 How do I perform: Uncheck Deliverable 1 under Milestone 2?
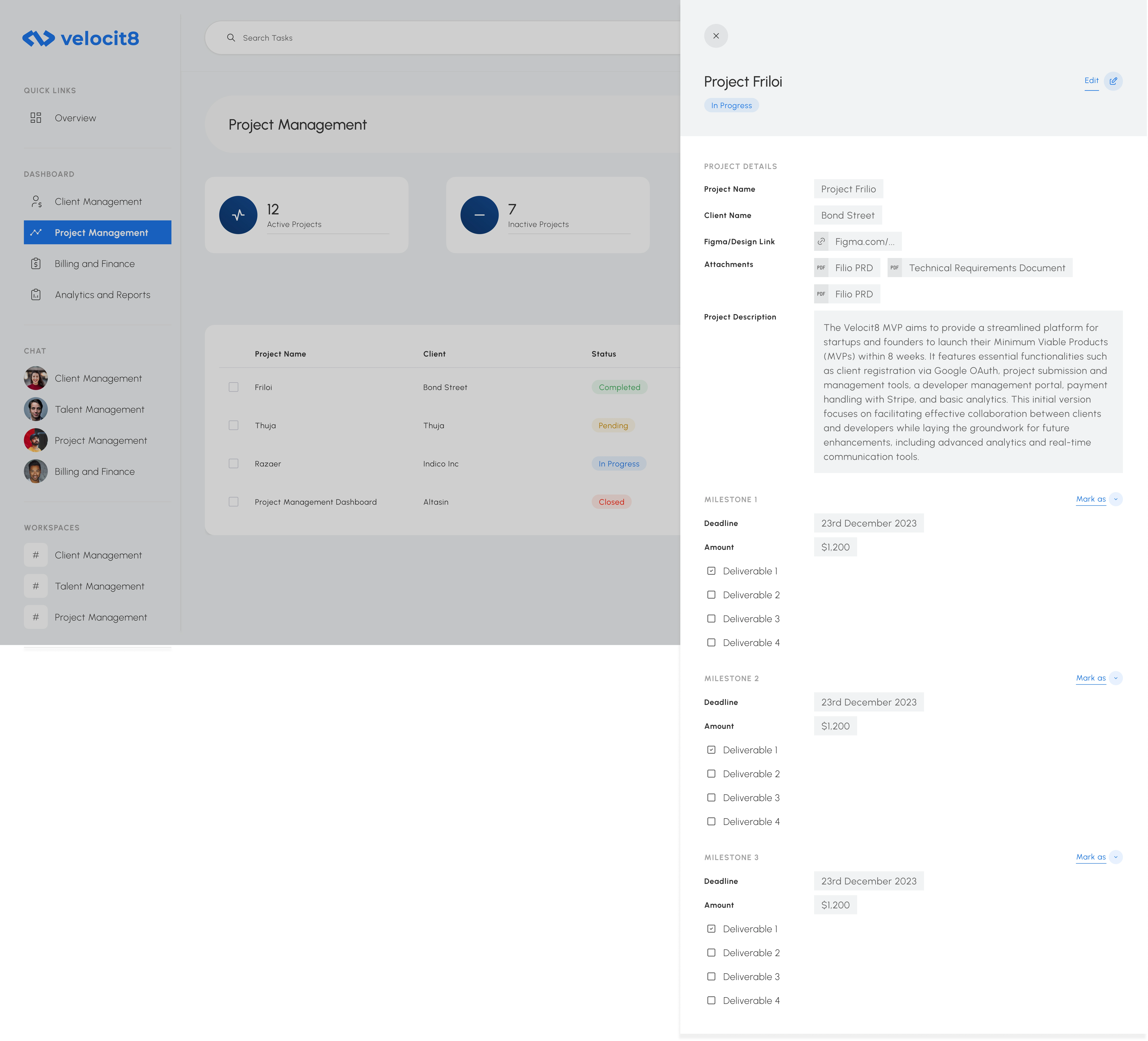[x=711, y=749]
